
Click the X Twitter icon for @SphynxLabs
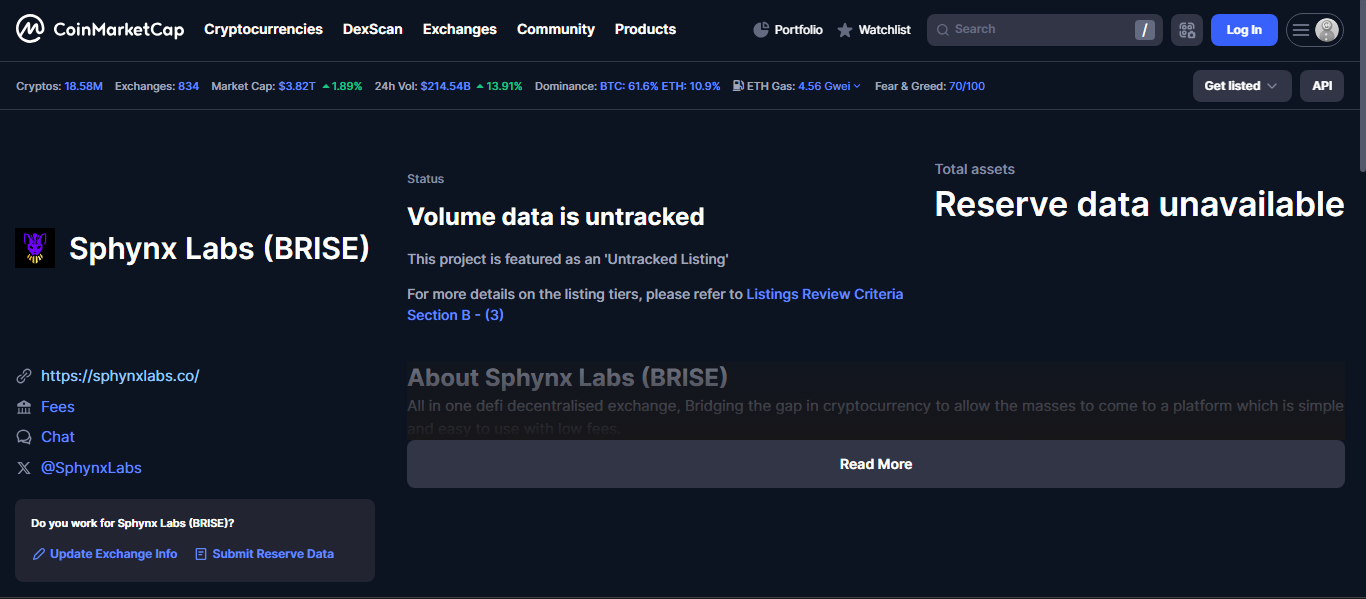coord(24,468)
